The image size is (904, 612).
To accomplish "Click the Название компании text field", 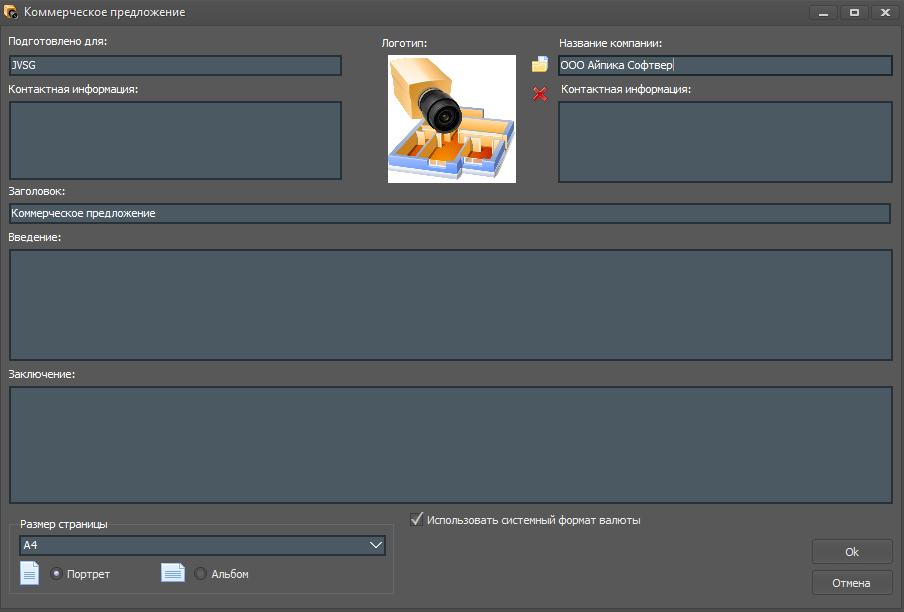I will tap(725, 65).
